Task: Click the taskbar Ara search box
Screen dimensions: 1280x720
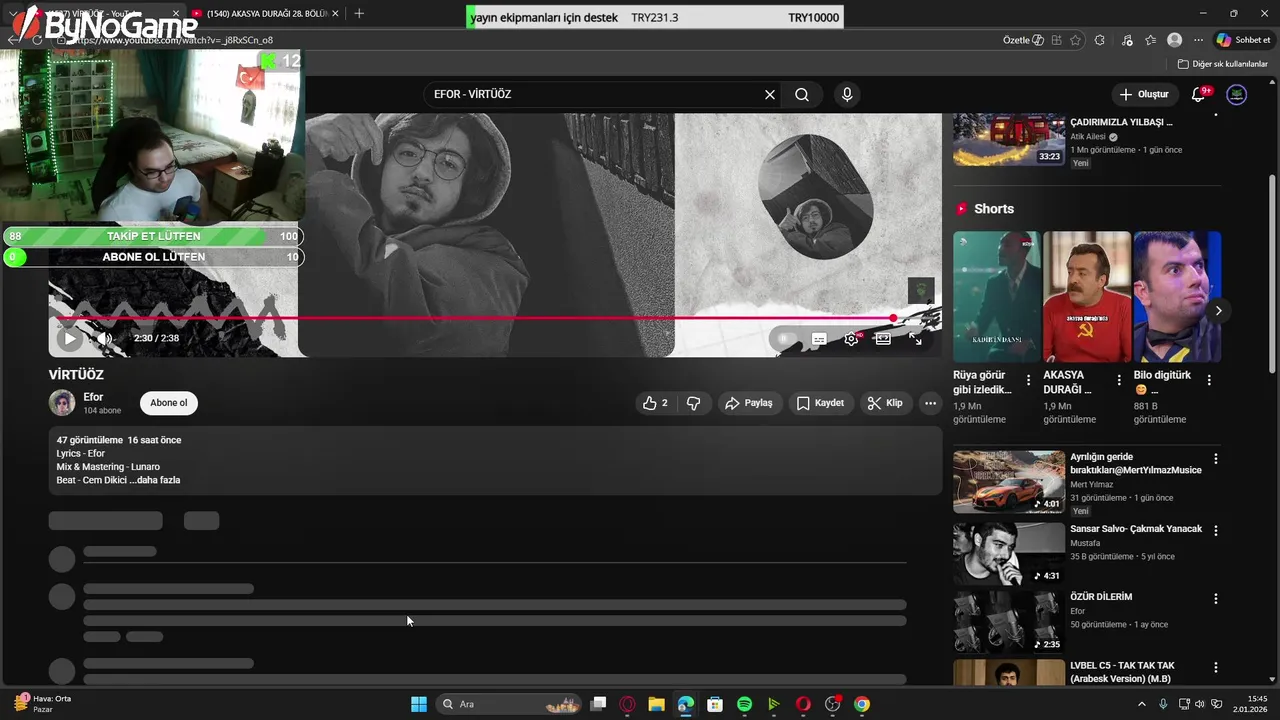Action: click(x=510, y=704)
